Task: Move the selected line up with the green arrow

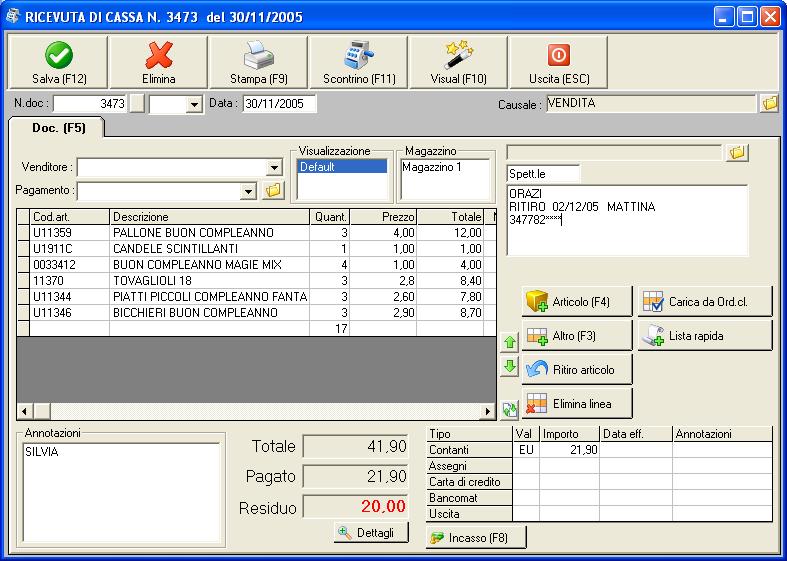Action: (509, 343)
